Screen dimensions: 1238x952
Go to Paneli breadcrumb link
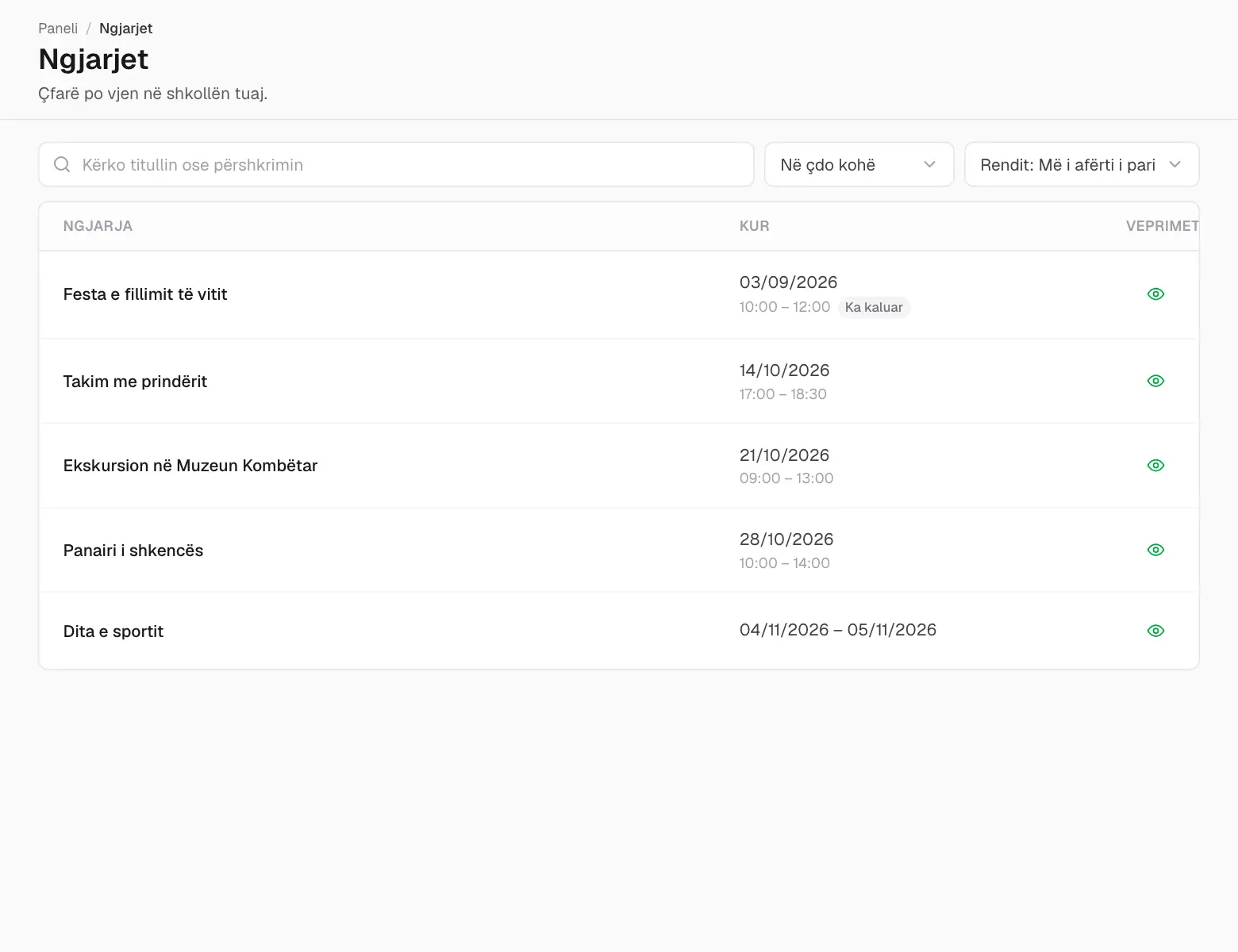click(58, 29)
